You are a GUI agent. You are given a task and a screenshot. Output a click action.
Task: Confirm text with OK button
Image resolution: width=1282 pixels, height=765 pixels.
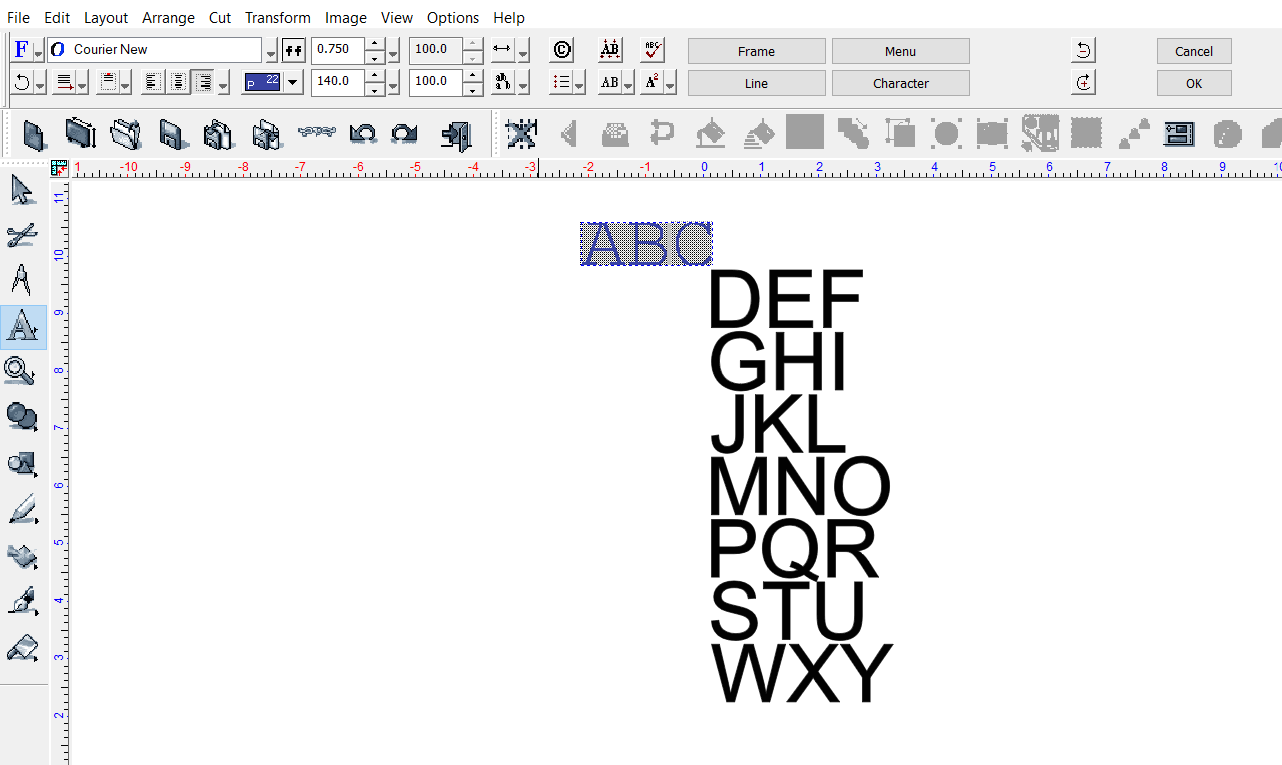pyautogui.click(x=1194, y=83)
